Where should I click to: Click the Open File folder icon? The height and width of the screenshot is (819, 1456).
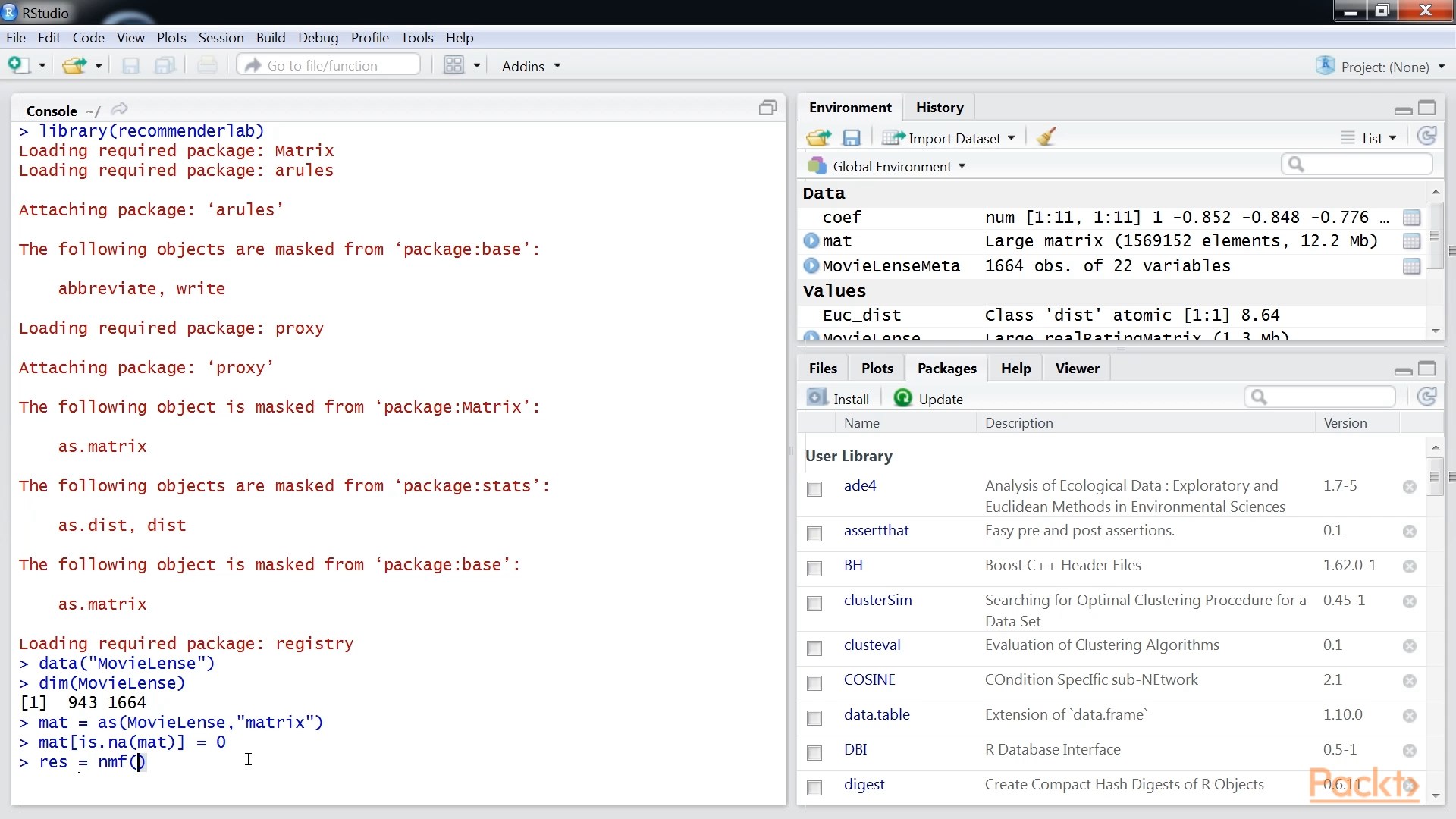point(74,65)
